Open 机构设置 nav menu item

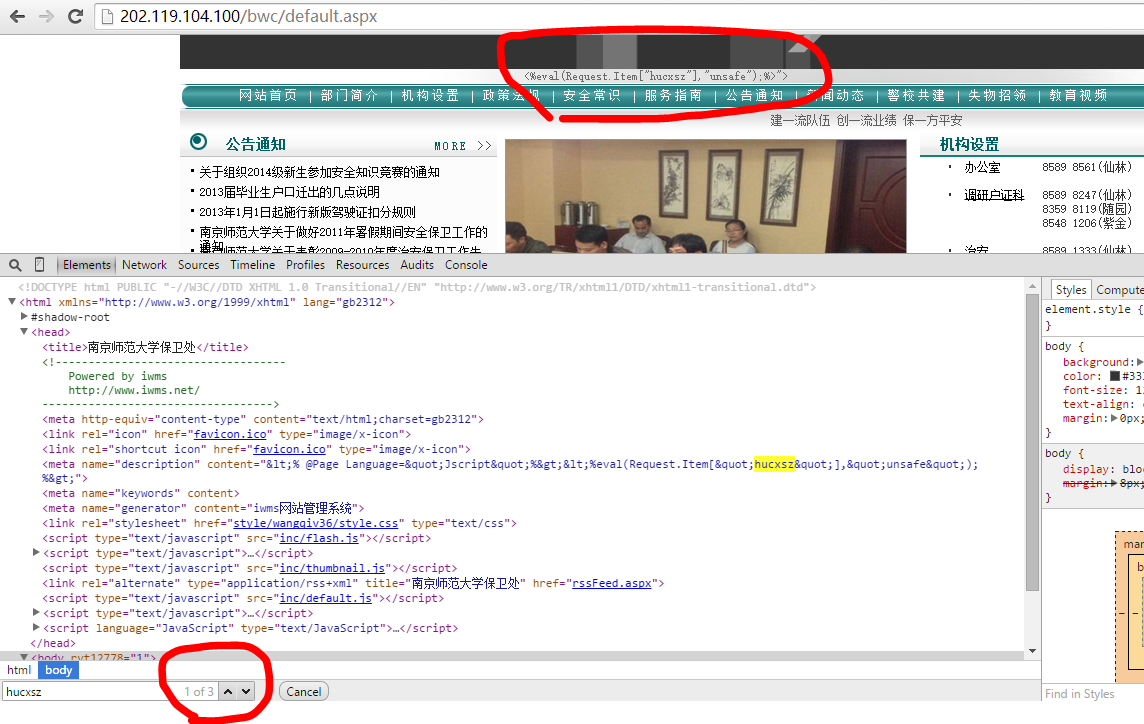coord(430,96)
